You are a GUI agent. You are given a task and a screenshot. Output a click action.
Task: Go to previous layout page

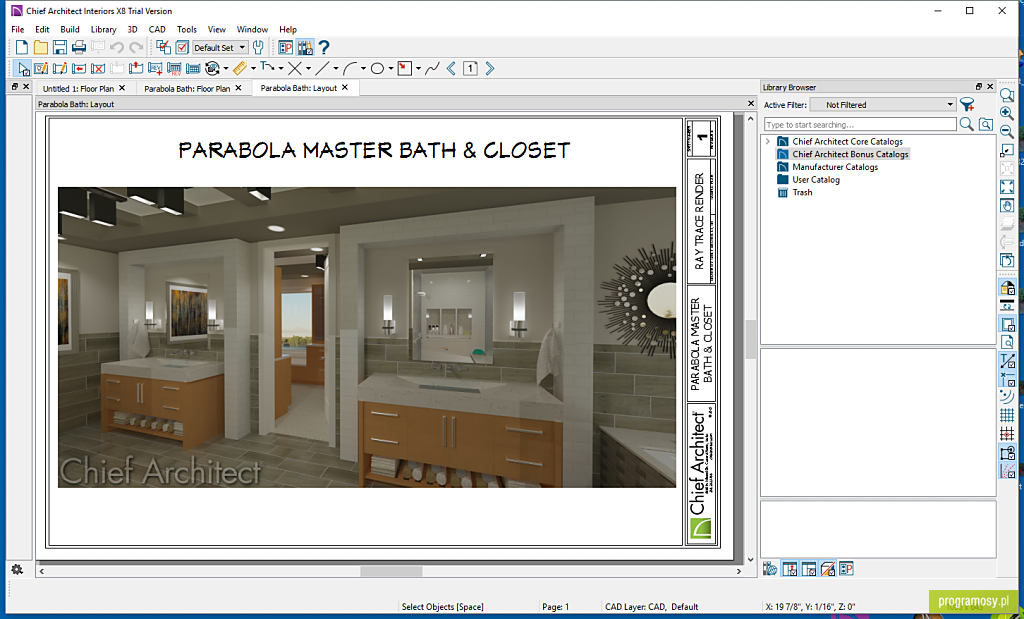click(451, 68)
